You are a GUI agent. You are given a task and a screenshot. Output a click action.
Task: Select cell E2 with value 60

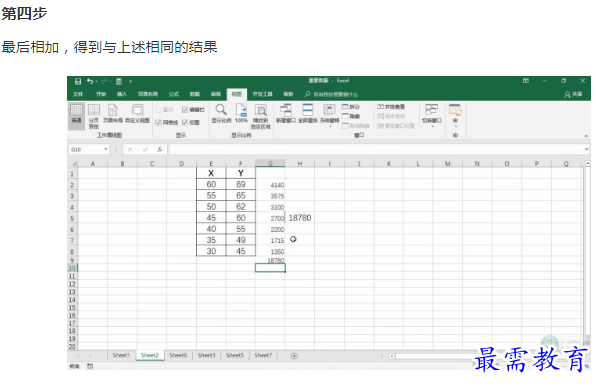(x=211, y=184)
